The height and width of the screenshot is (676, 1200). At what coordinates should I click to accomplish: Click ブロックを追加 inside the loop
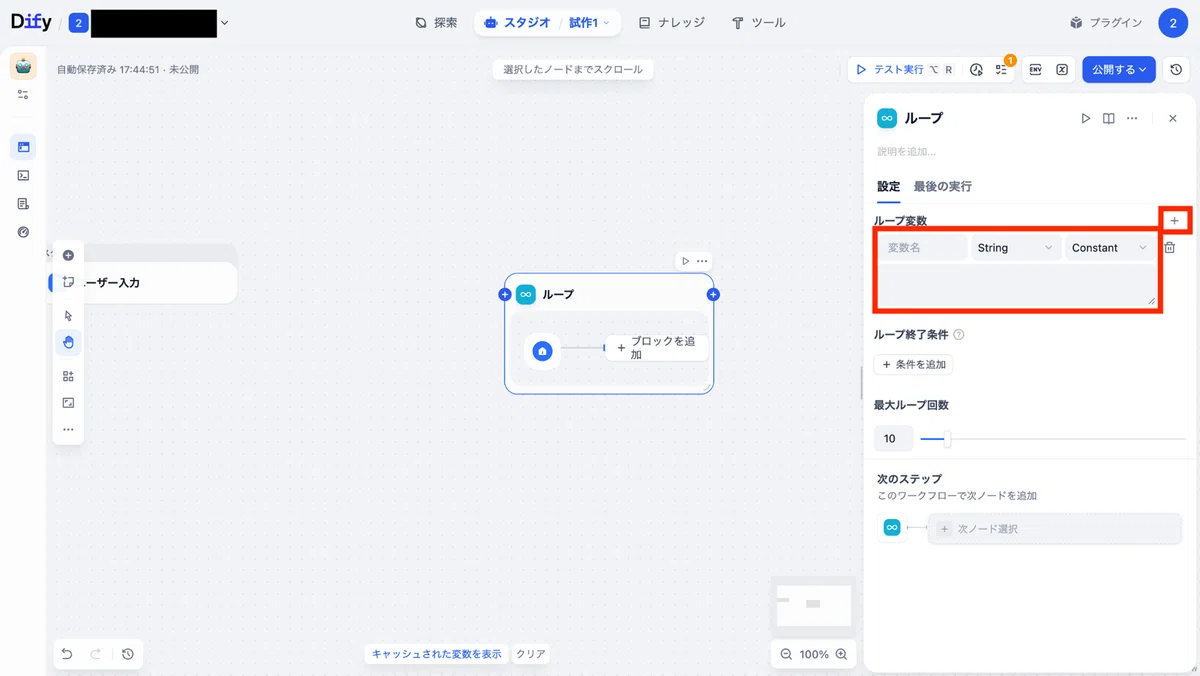tap(657, 347)
